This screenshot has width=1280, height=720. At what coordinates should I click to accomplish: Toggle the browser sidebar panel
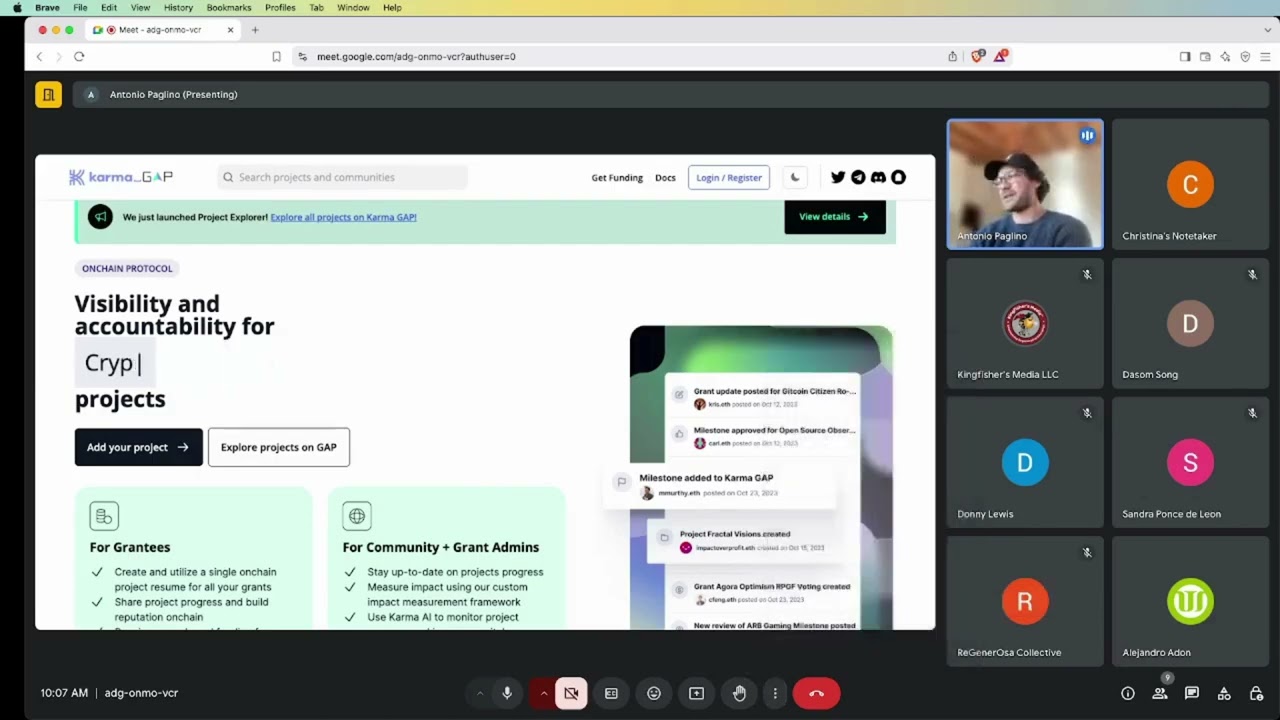(1185, 57)
